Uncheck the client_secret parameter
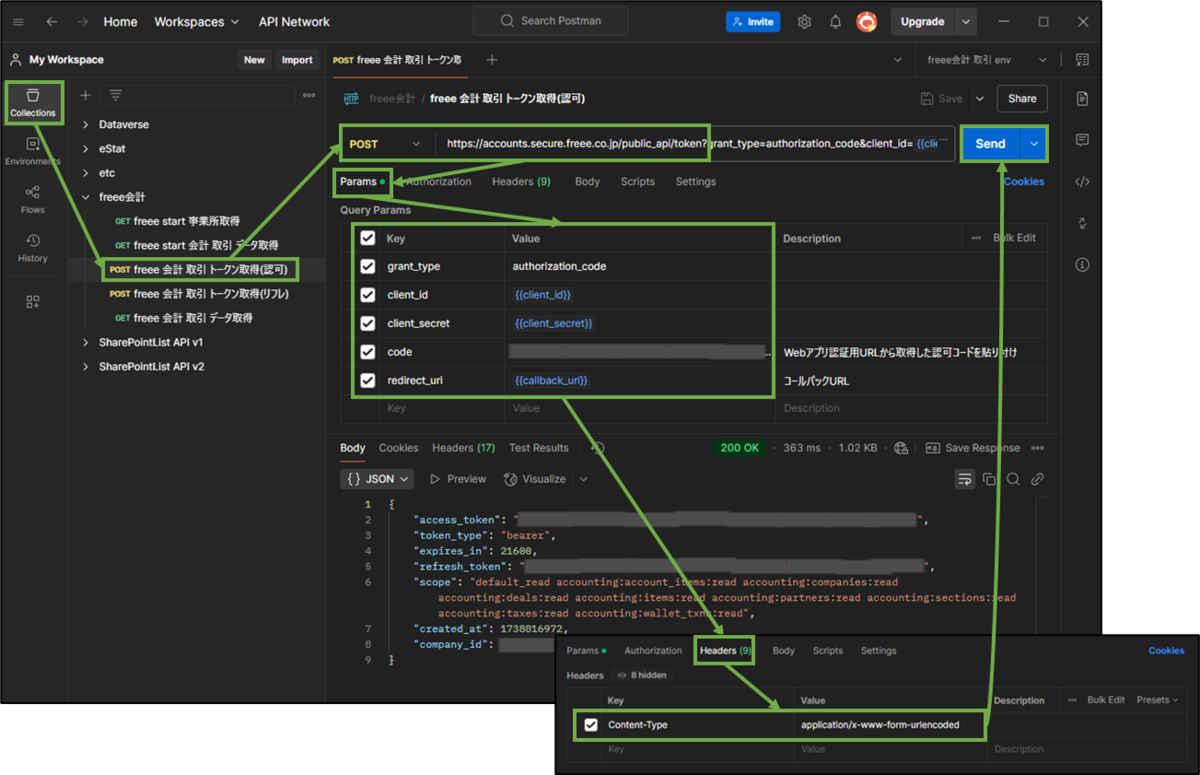 click(x=367, y=323)
